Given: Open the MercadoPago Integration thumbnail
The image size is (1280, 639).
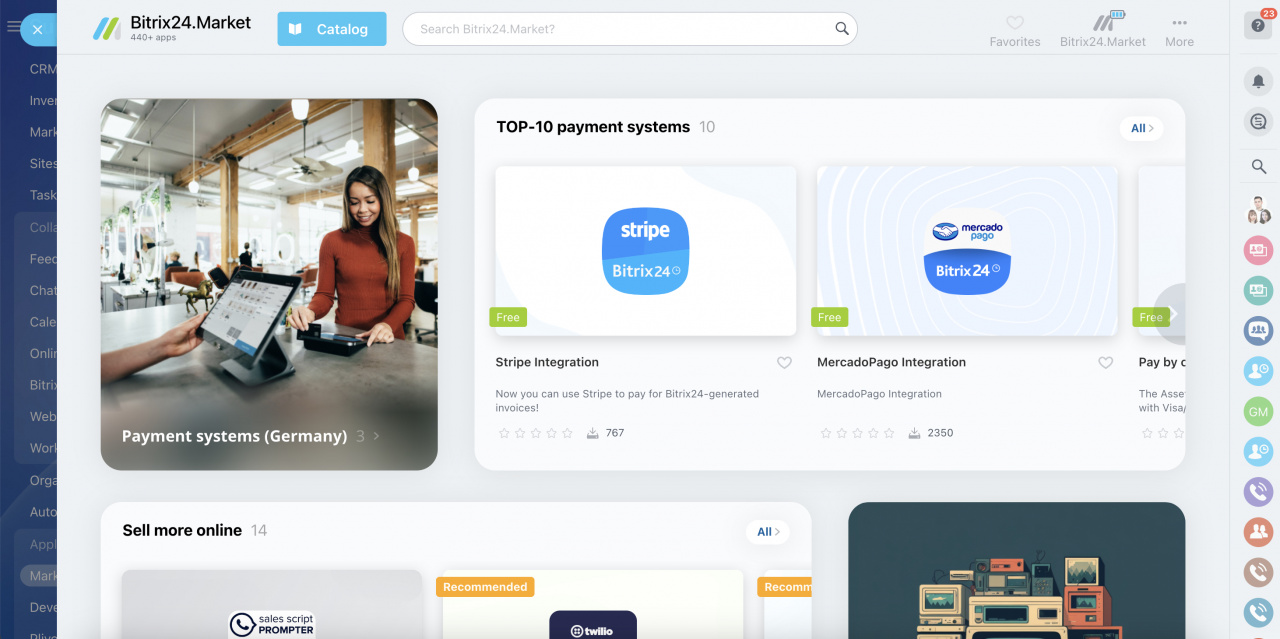Looking at the screenshot, I should 967,250.
